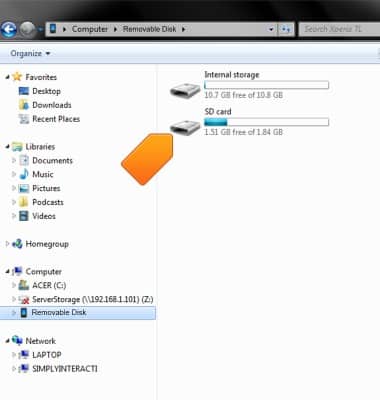The width and height of the screenshot is (380, 400).
Task: Click the Downloads folder icon
Action: coord(24,105)
